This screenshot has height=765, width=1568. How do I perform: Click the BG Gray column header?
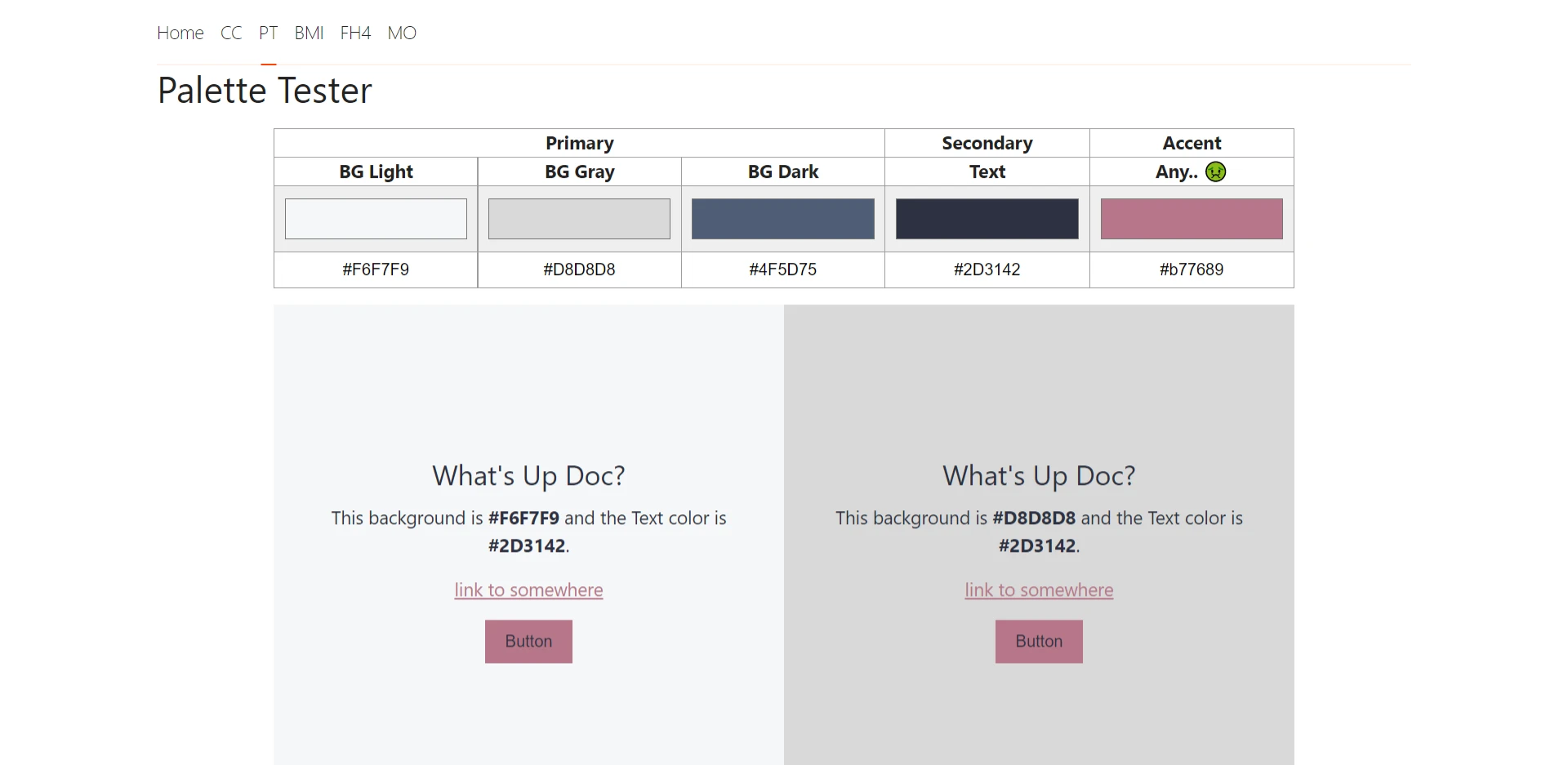579,171
